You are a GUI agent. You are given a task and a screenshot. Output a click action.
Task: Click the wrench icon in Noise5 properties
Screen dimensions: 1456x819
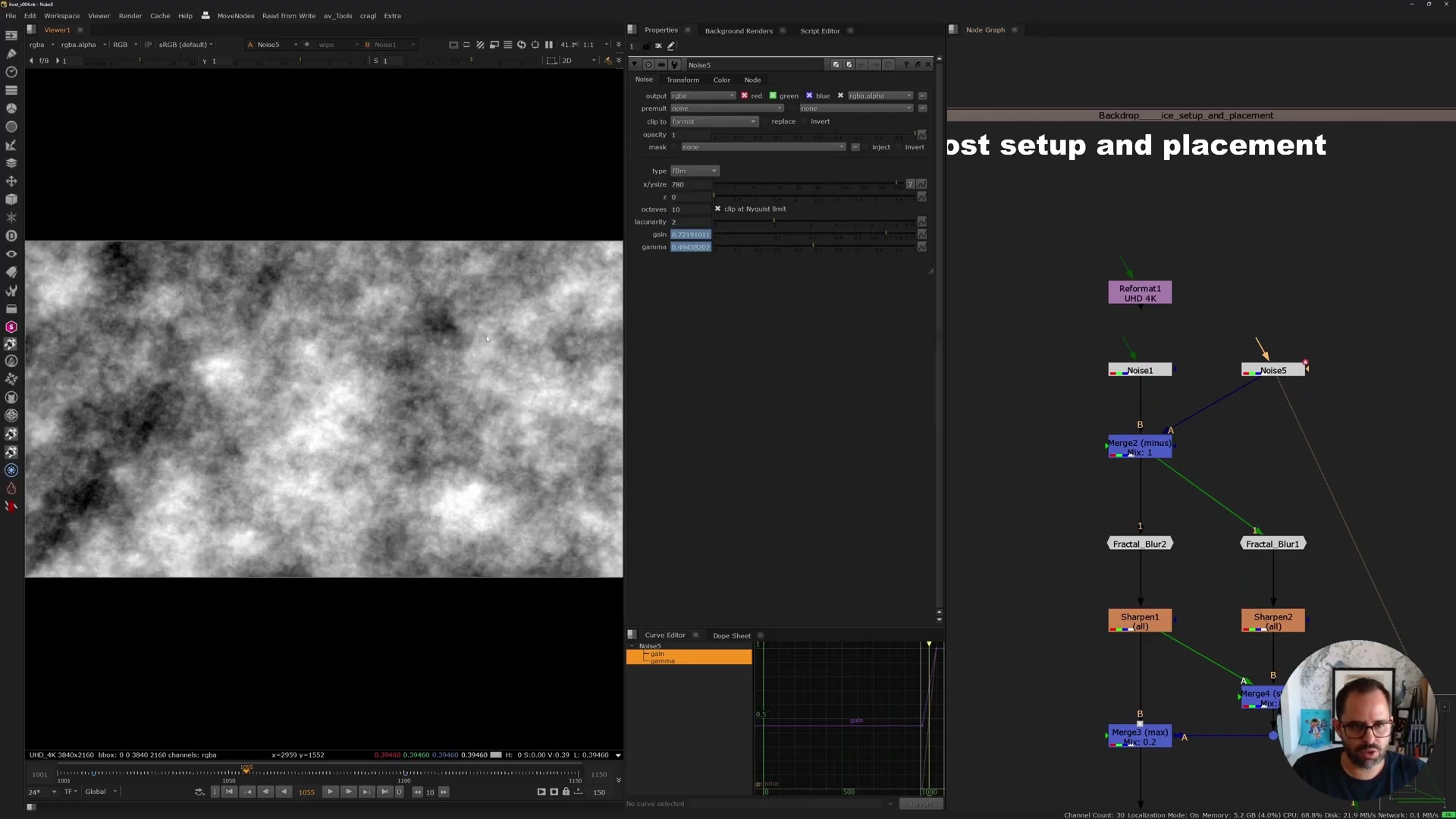click(674, 64)
